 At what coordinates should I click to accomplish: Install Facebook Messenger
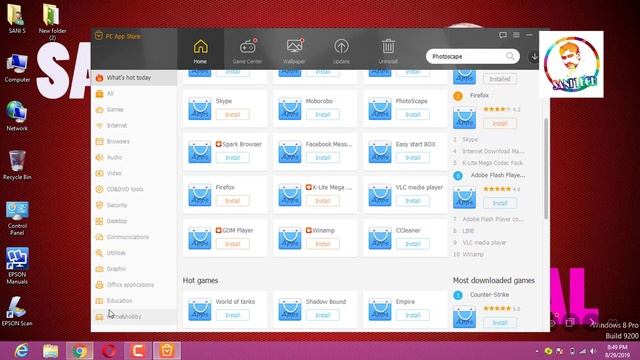(322, 158)
